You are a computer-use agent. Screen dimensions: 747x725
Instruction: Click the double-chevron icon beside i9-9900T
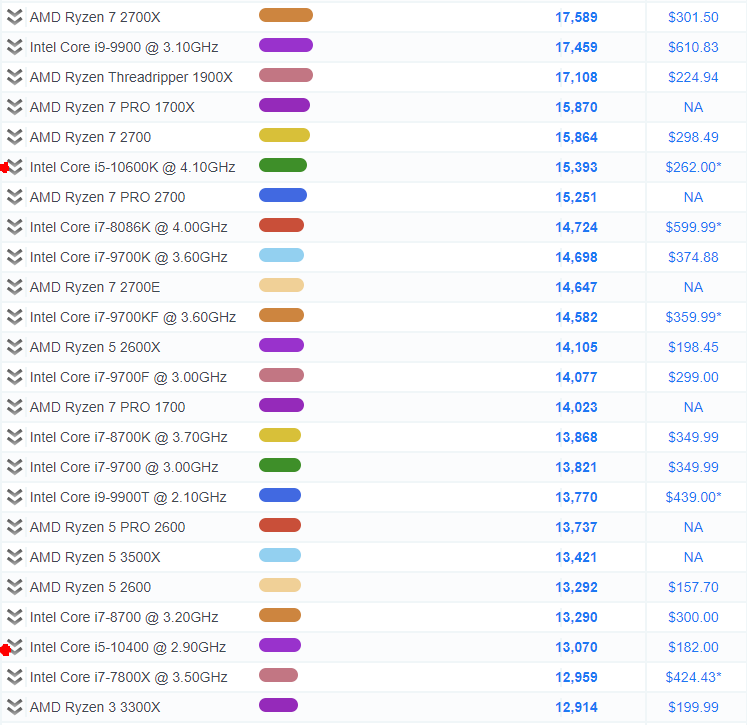point(15,497)
